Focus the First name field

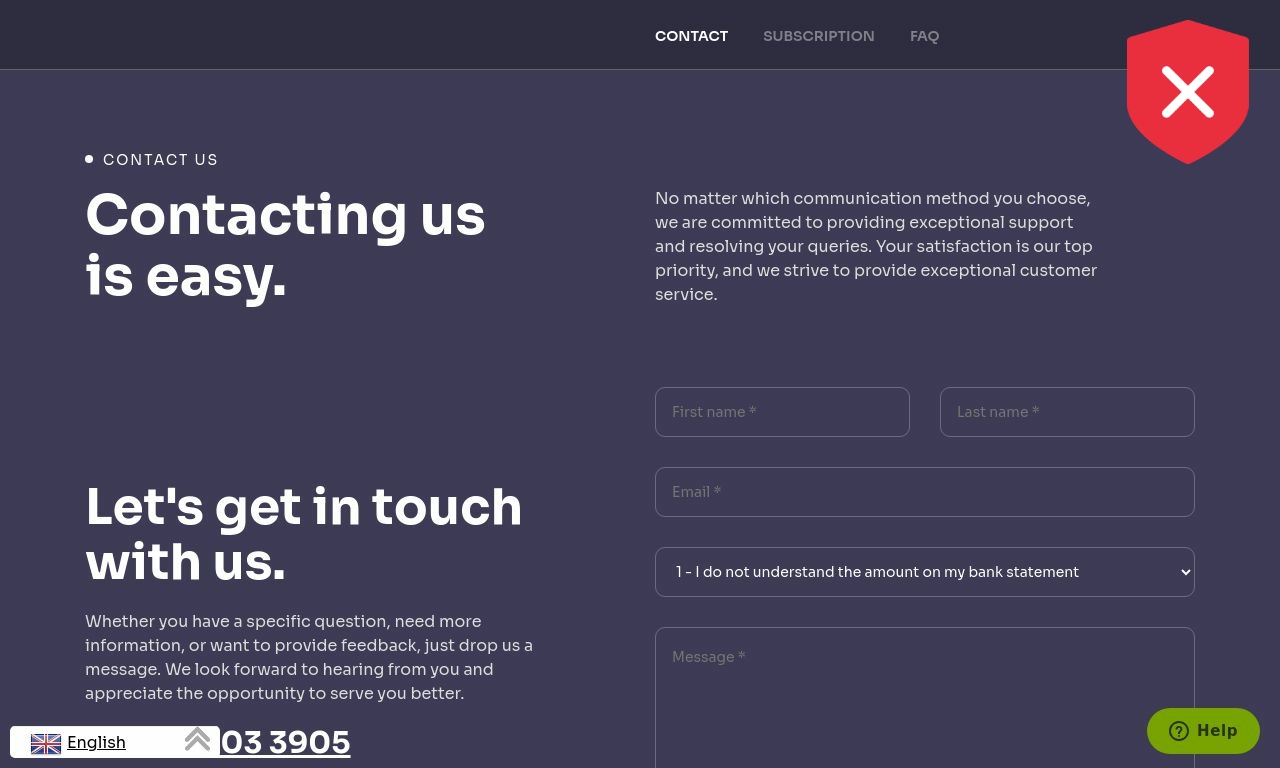[782, 412]
